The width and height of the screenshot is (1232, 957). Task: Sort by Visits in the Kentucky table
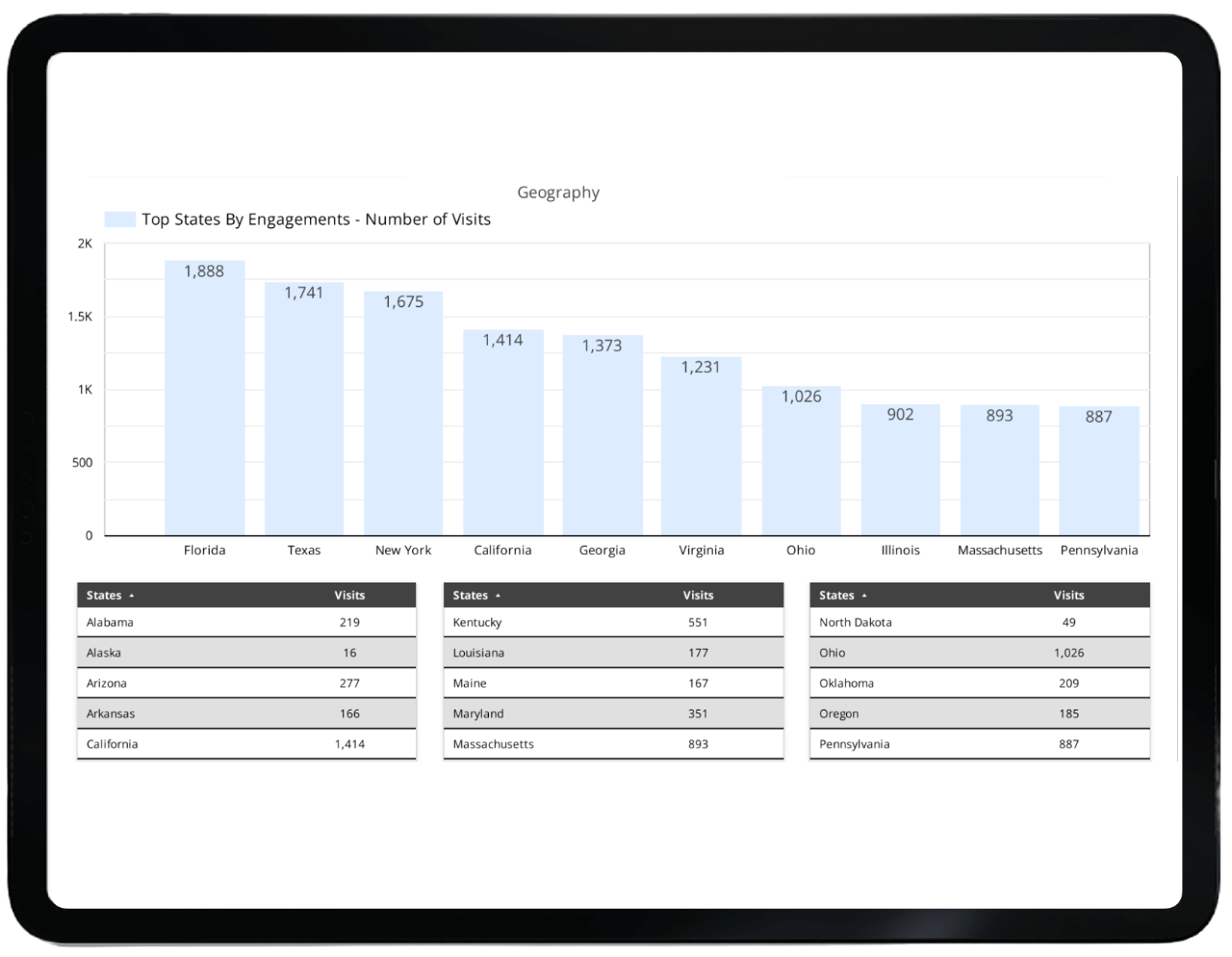point(698,596)
